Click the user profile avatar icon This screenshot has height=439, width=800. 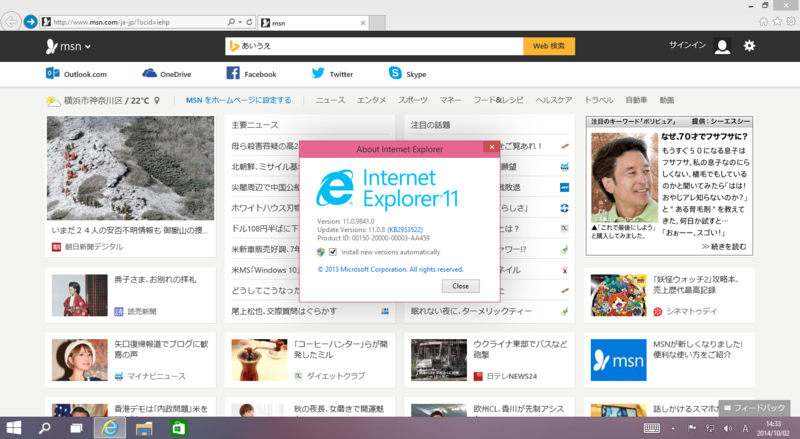point(722,46)
